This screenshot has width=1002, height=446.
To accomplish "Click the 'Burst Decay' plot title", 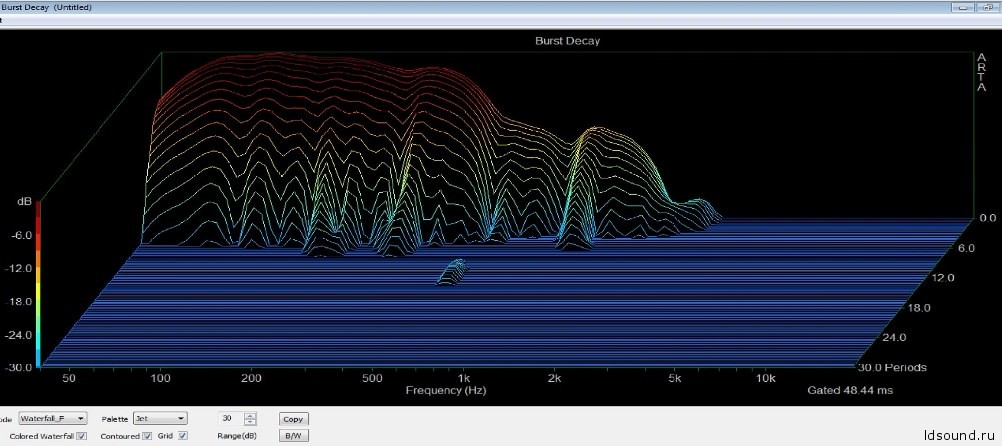I will pyautogui.click(x=567, y=41).
